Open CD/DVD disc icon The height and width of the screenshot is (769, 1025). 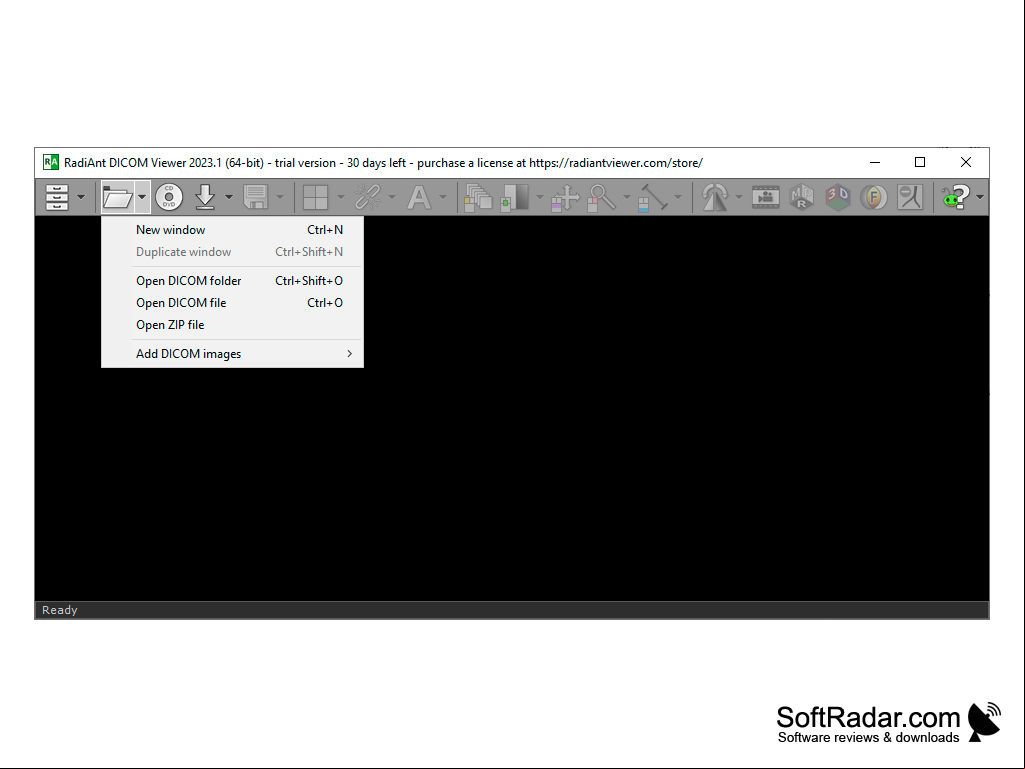click(169, 197)
